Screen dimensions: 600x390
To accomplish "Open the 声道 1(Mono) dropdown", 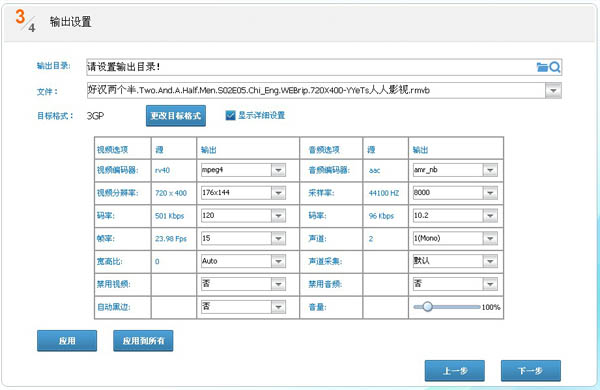I will tap(490, 239).
